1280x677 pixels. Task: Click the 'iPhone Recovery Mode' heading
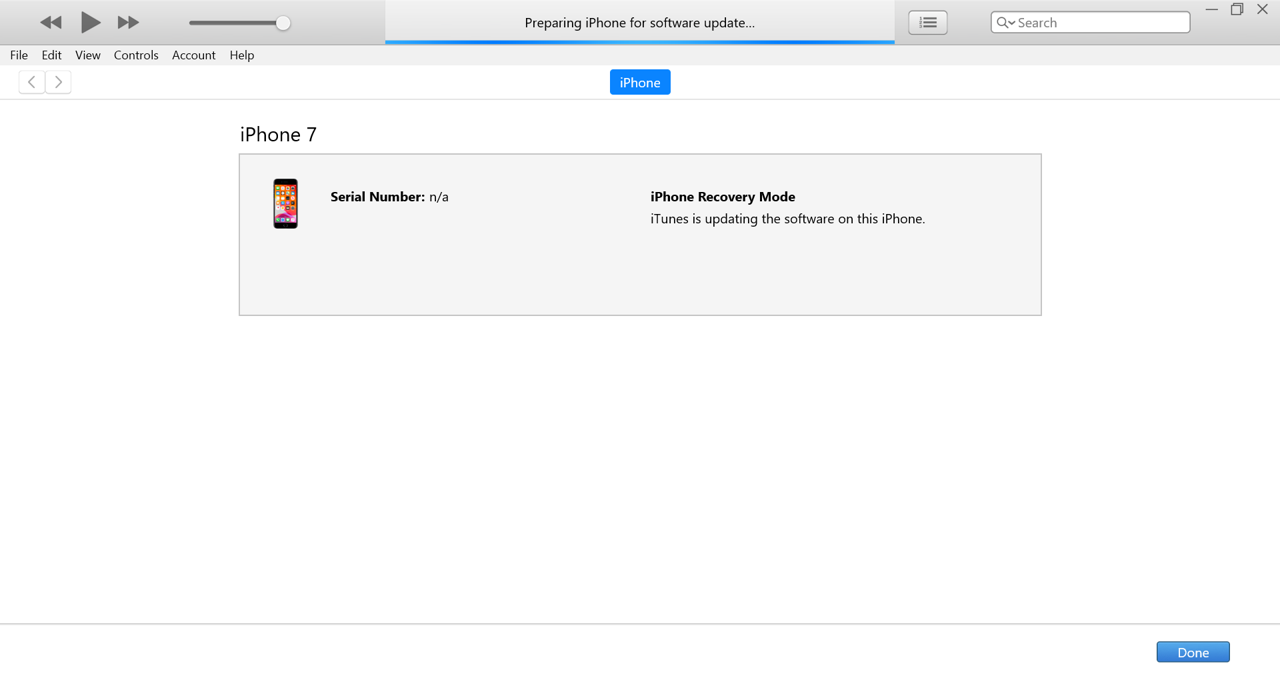(723, 197)
